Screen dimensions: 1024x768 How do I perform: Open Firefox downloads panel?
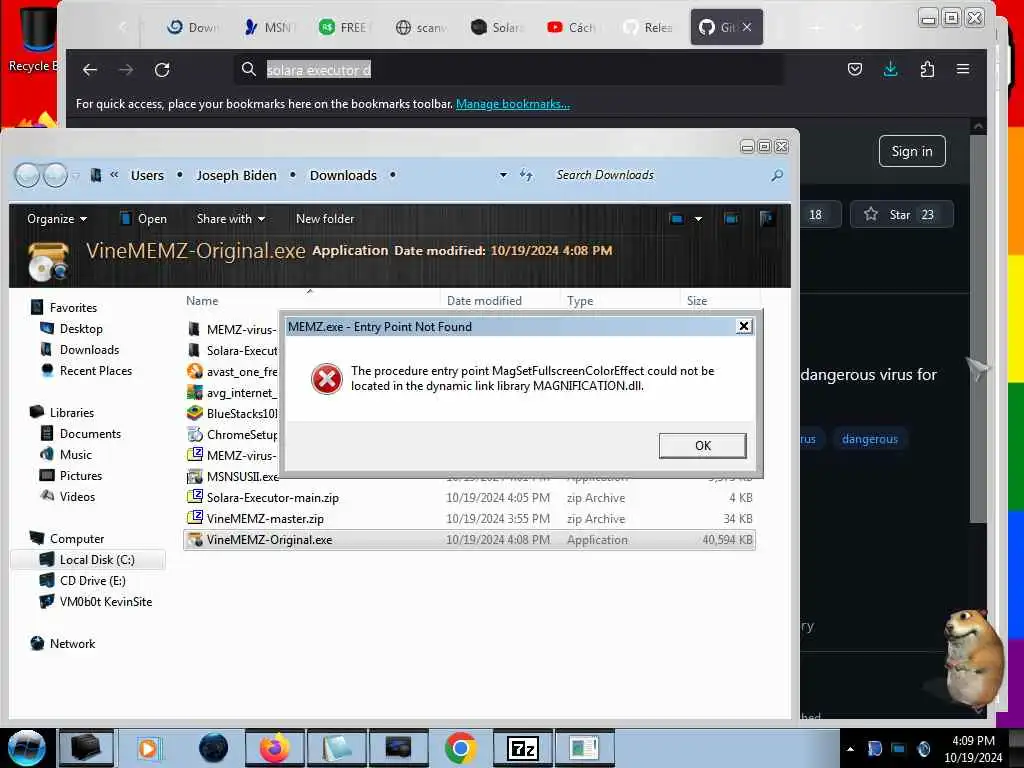pyautogui.click(x=890, y=69)
